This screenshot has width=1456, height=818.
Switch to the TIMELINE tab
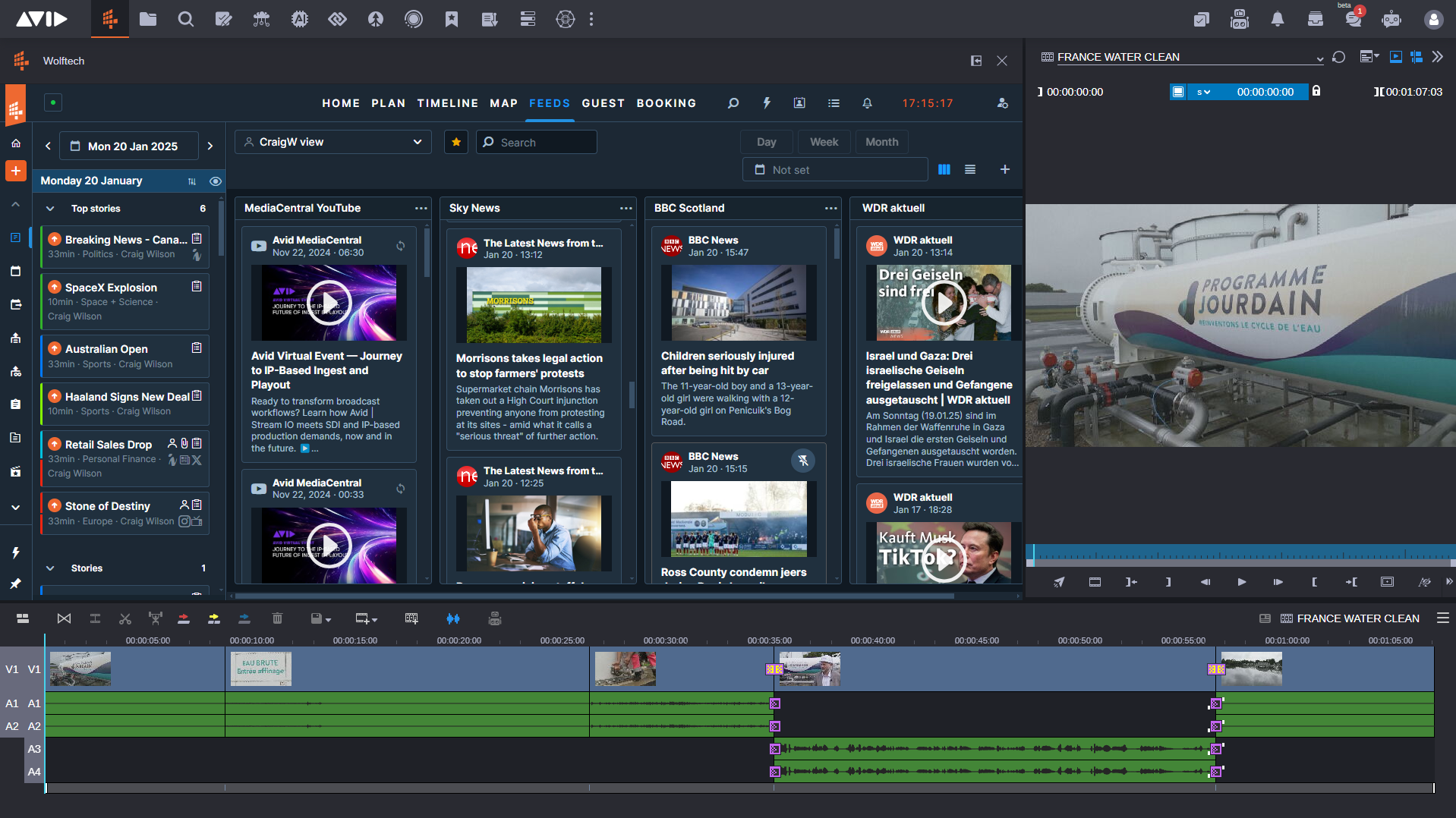[x=448, y=103]
